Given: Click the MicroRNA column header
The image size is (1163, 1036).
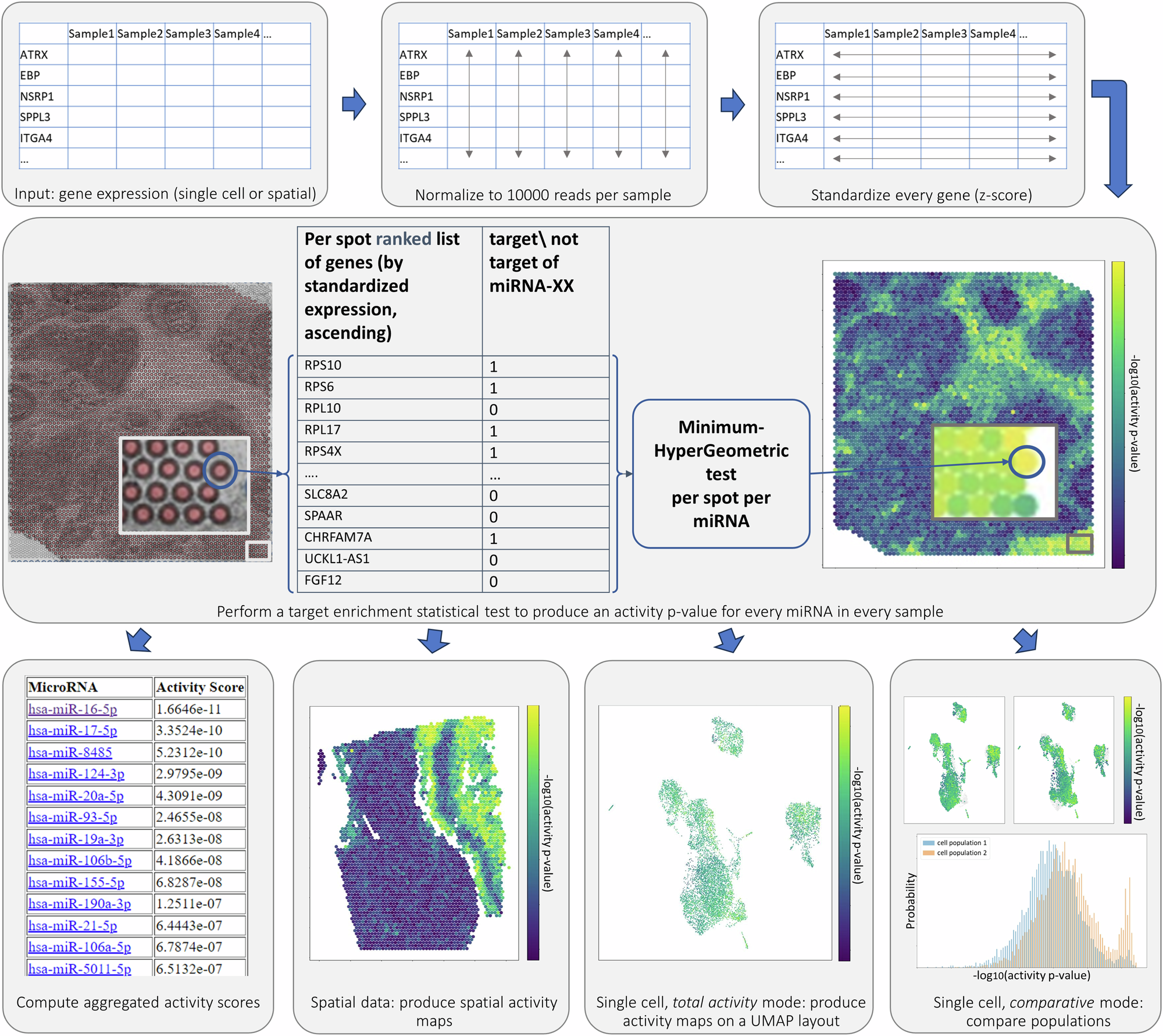Looking at the screenshot, I should coord(90,687).
